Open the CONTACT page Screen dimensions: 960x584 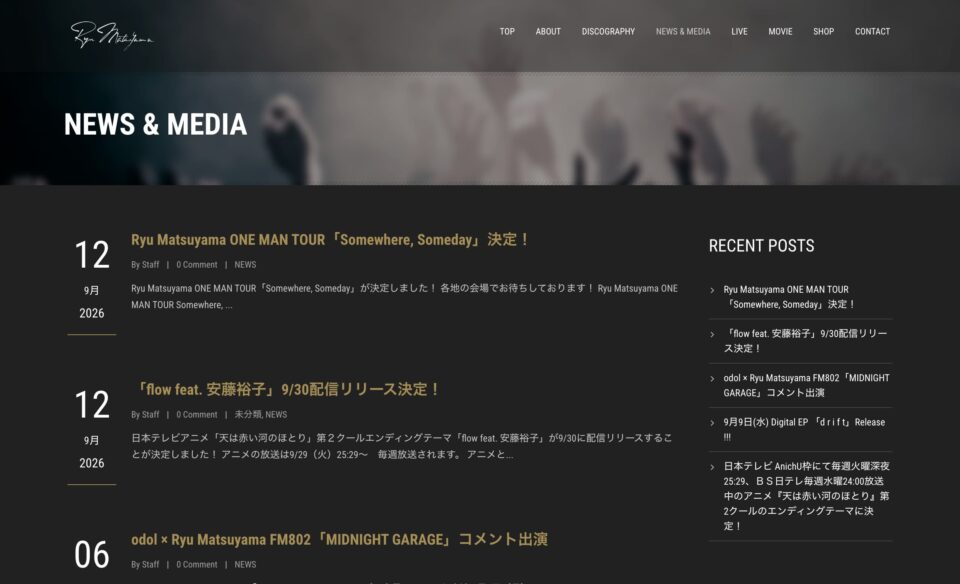coord(872,31)
